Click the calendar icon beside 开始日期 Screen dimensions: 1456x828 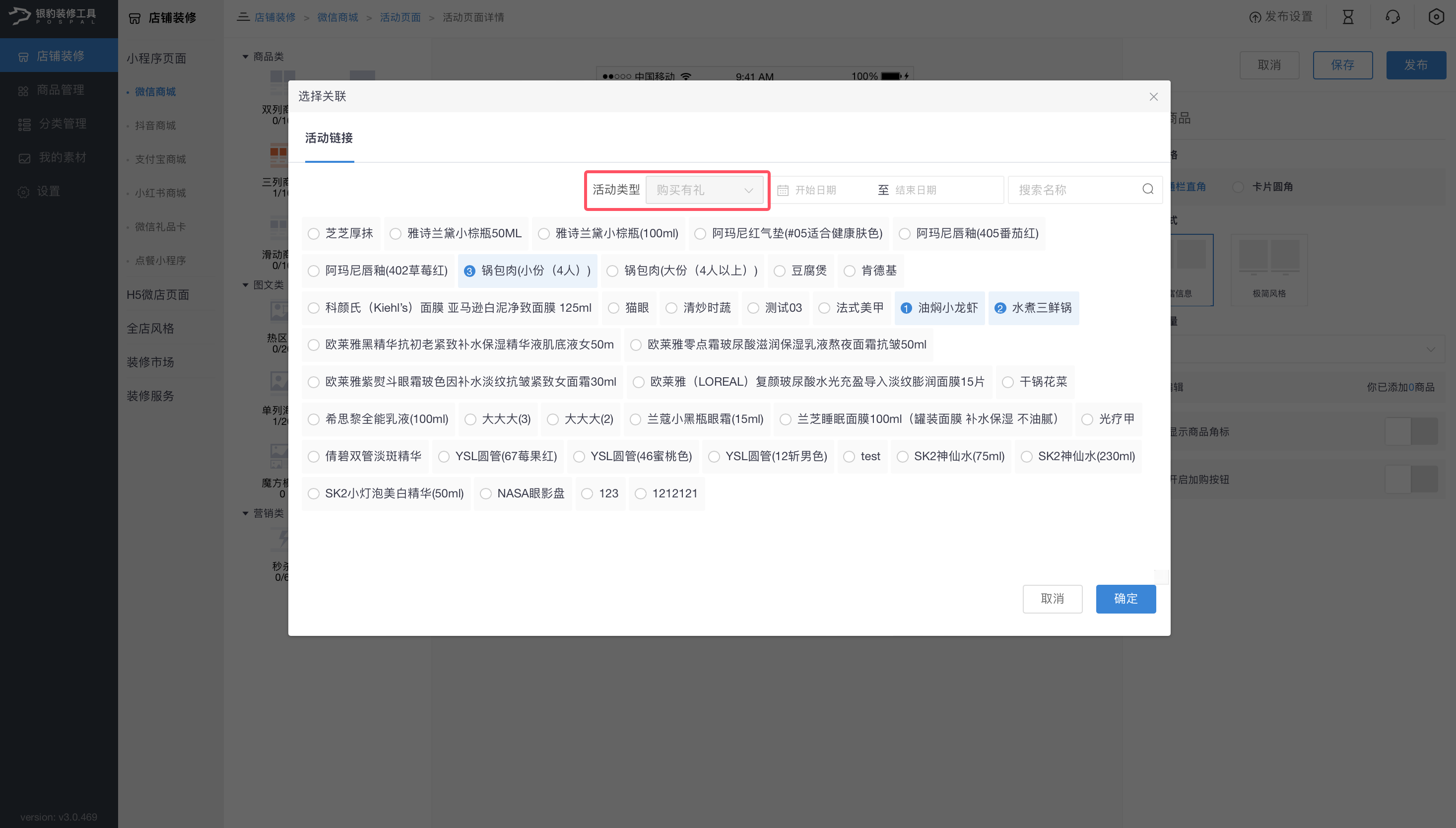[783, 190]
